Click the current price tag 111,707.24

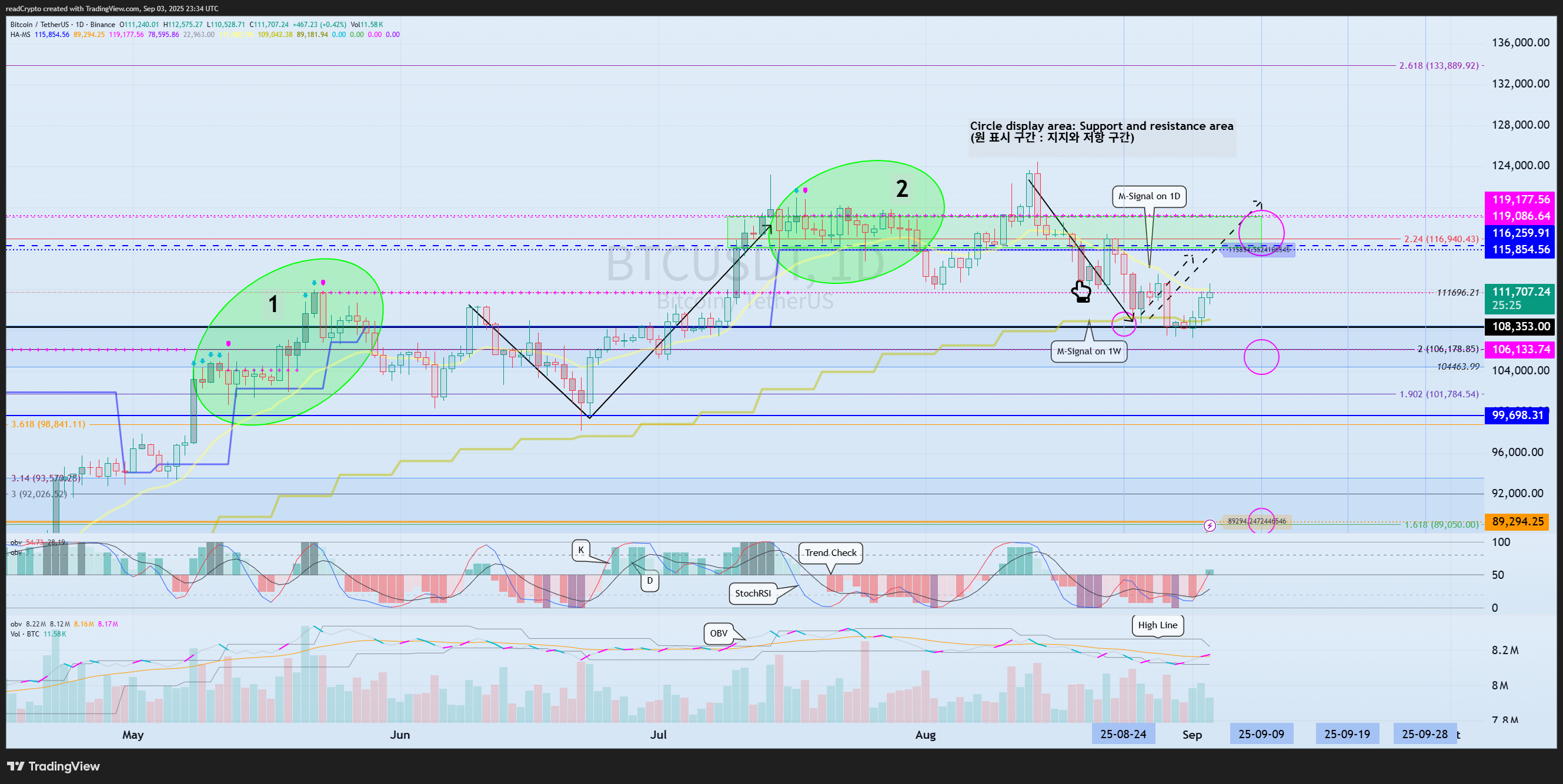(1520, 298)
